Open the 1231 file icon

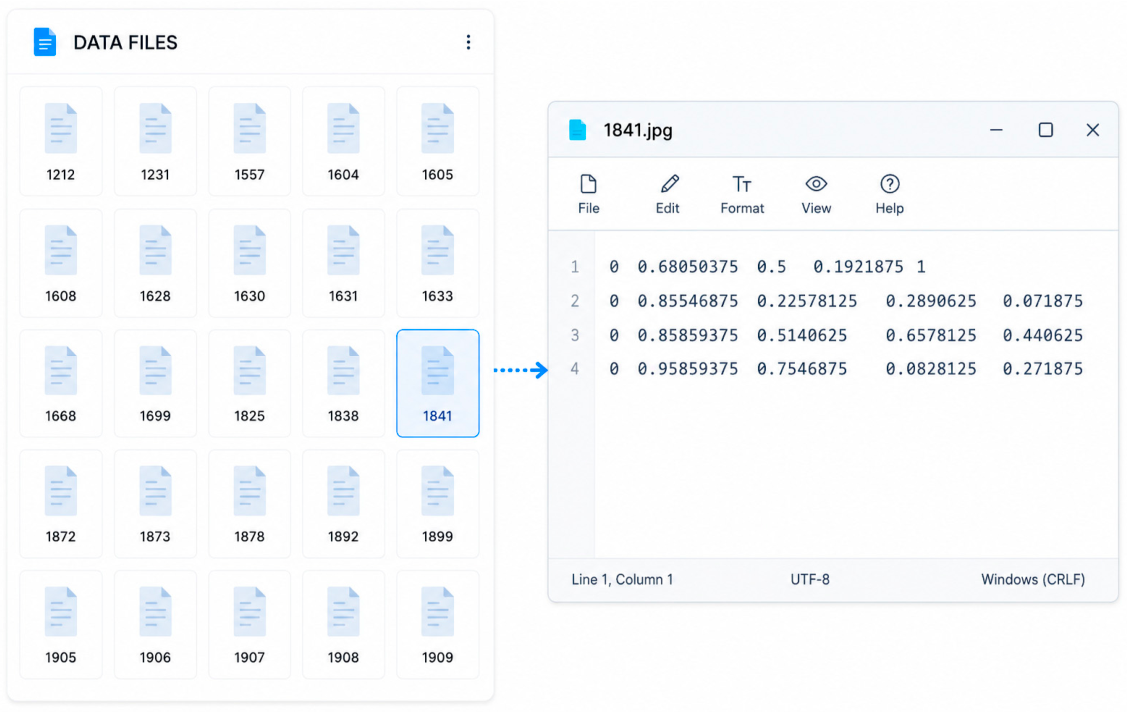pos(155,141)
